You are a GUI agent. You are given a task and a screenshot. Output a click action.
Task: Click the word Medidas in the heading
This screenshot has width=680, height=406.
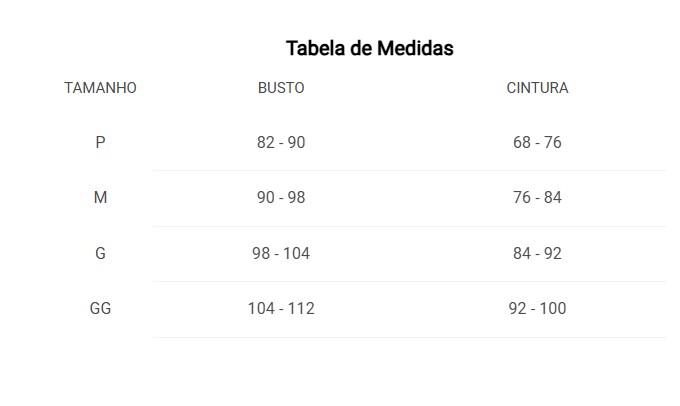coord(415,48)
